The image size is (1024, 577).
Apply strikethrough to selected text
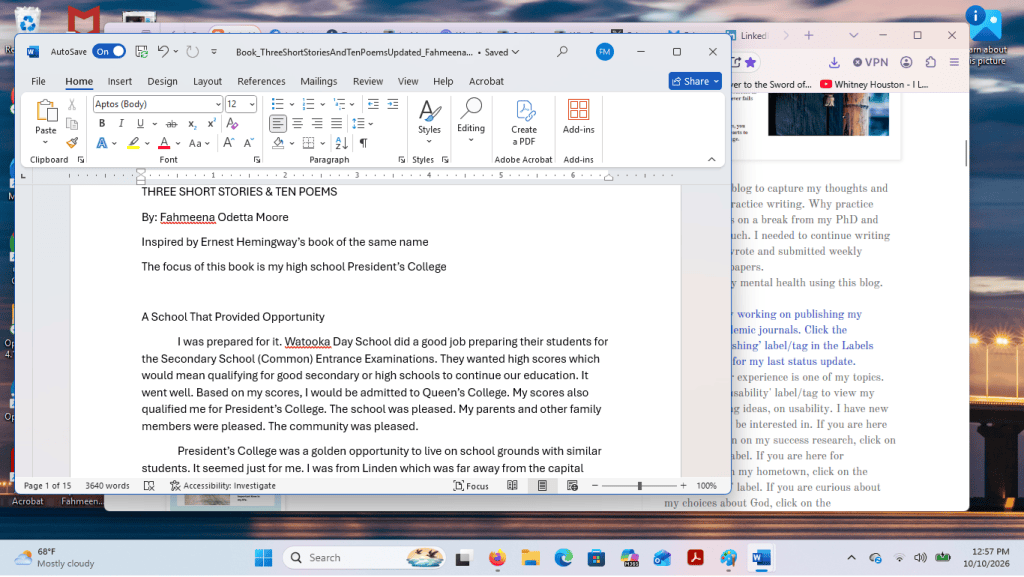coord(171,123)
